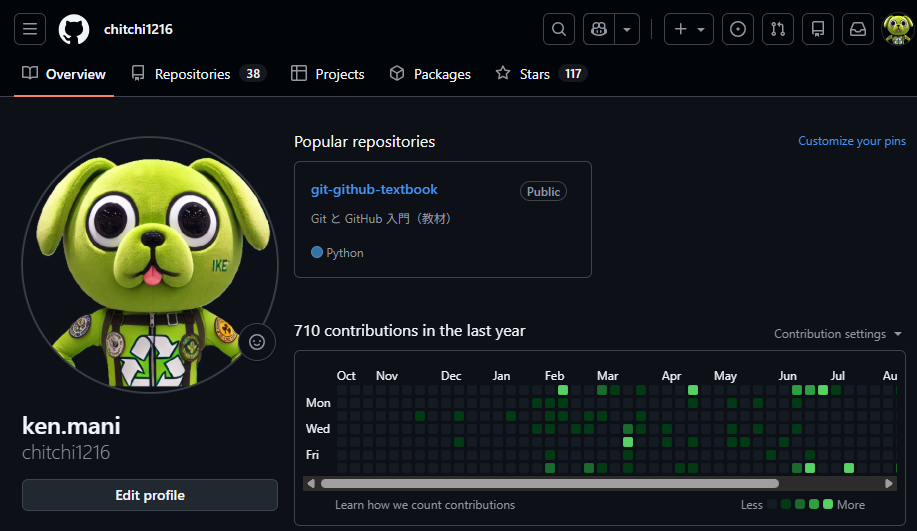Click the smiley set-status icon on avatar

(257, 342)
